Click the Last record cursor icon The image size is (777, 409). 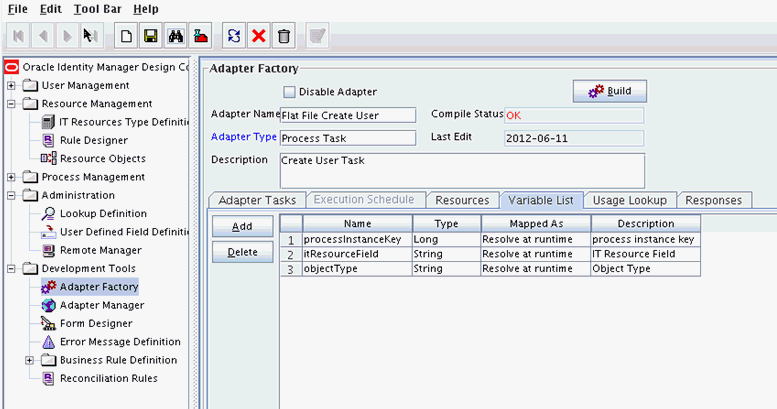pyautogui.click(x=91, y=36)
